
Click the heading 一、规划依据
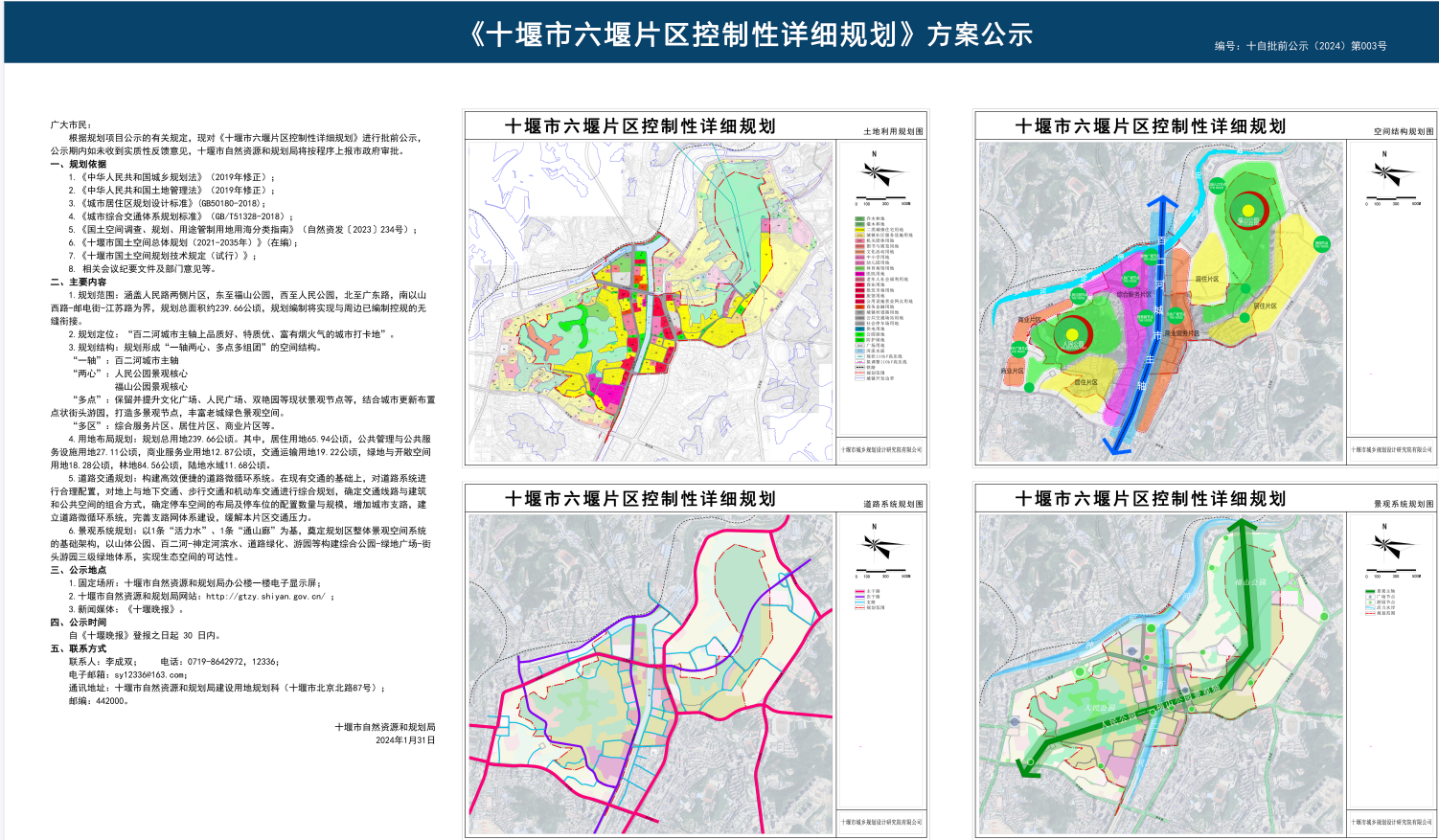point(79,164)
